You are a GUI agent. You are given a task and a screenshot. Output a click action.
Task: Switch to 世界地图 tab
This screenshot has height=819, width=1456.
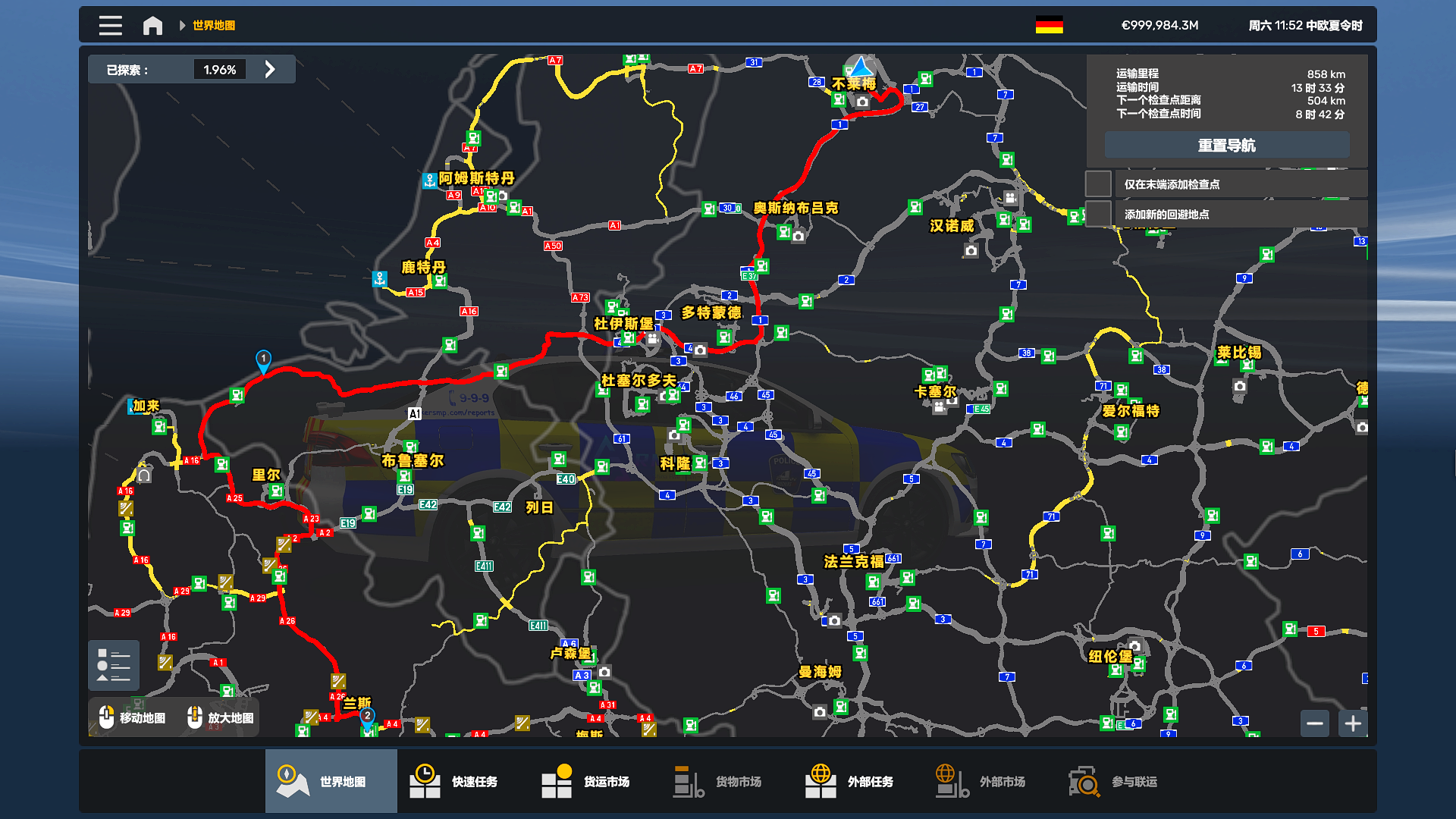[331, 781]
